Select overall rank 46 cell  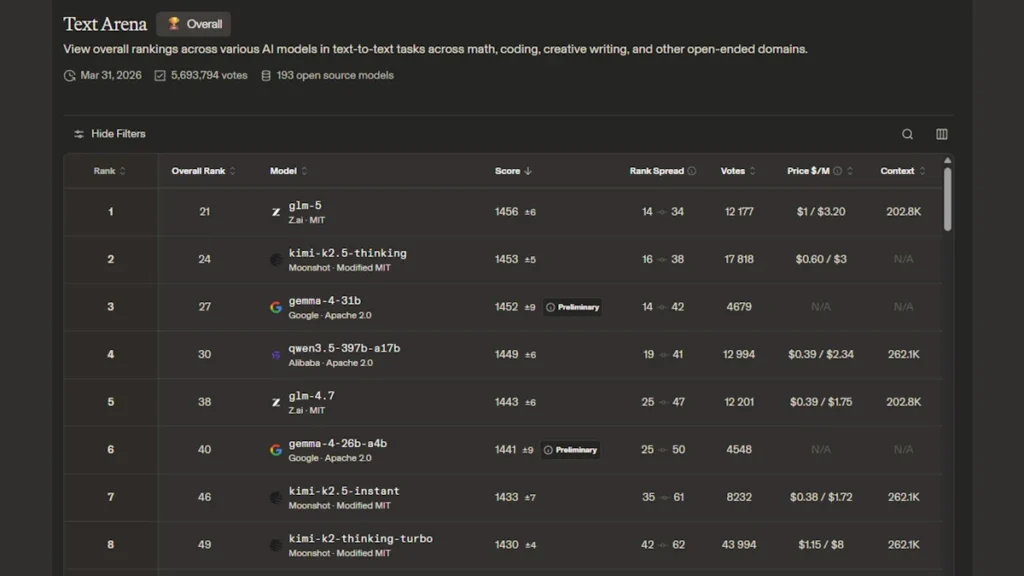pos(204,498)
